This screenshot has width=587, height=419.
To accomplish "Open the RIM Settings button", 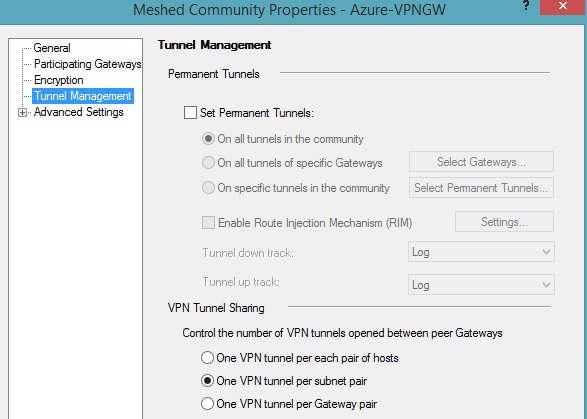I will (504, 222).
